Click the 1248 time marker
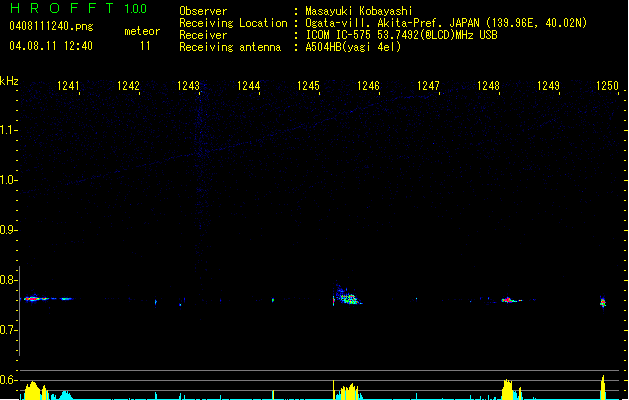The image size is (629, 400). (488, 86)
